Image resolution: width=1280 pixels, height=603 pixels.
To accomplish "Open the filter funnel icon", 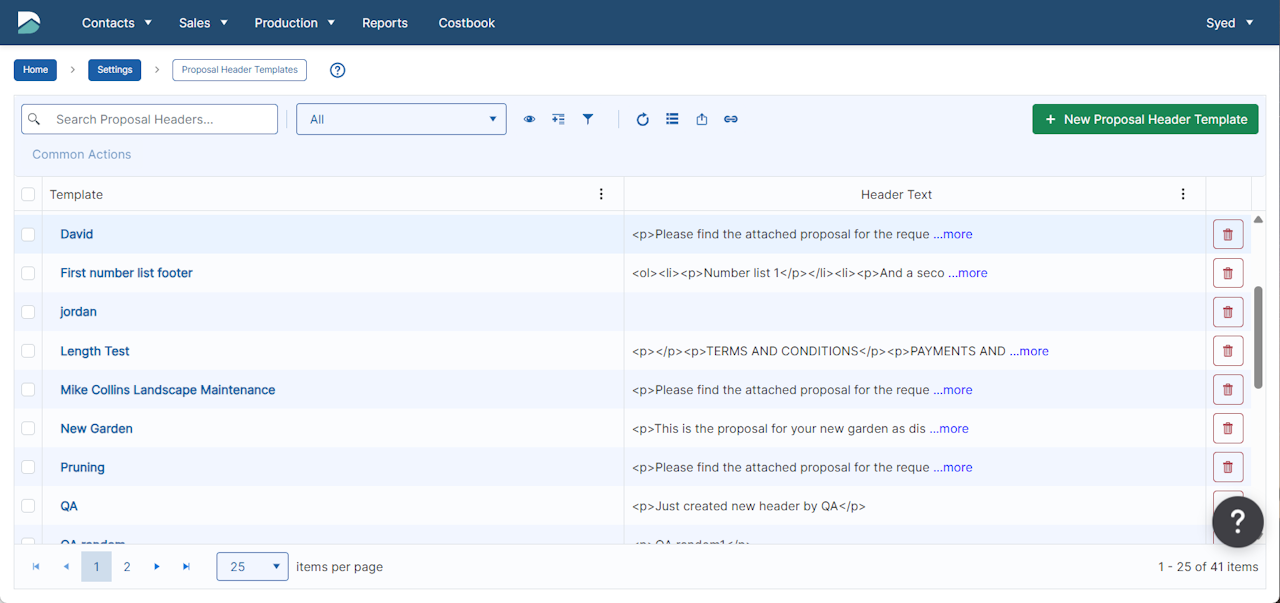I will click(x=588, y=119).
